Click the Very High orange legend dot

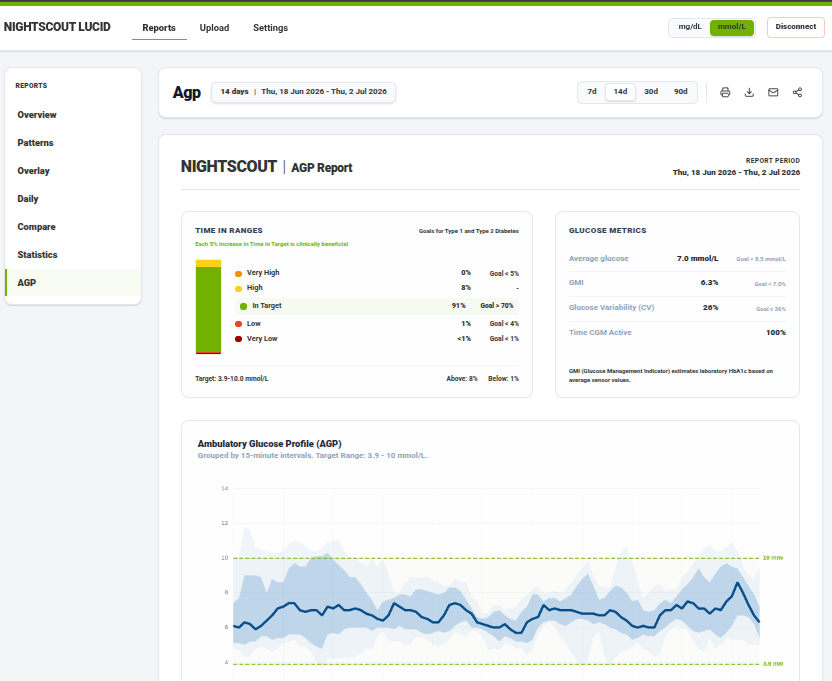click(238, 273)
